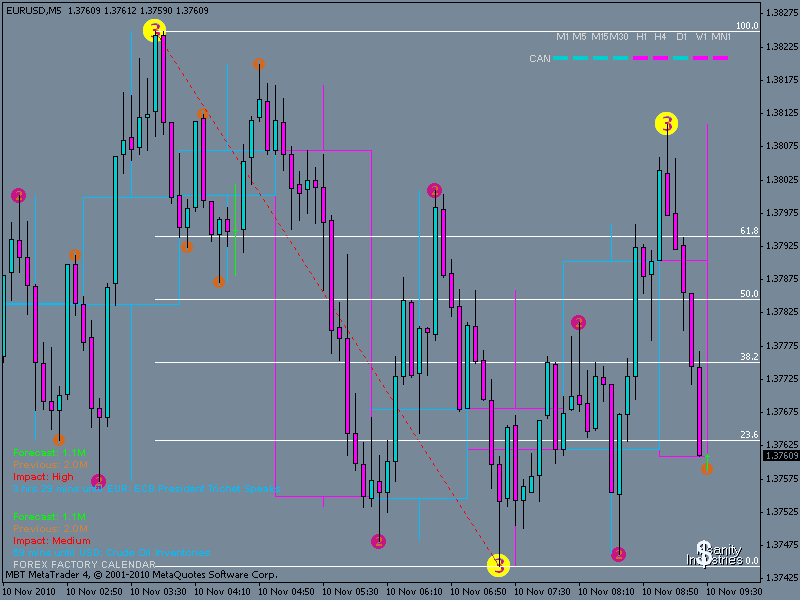
Task: Click the 1.38275 price axis label
Action: coord(781,13)
